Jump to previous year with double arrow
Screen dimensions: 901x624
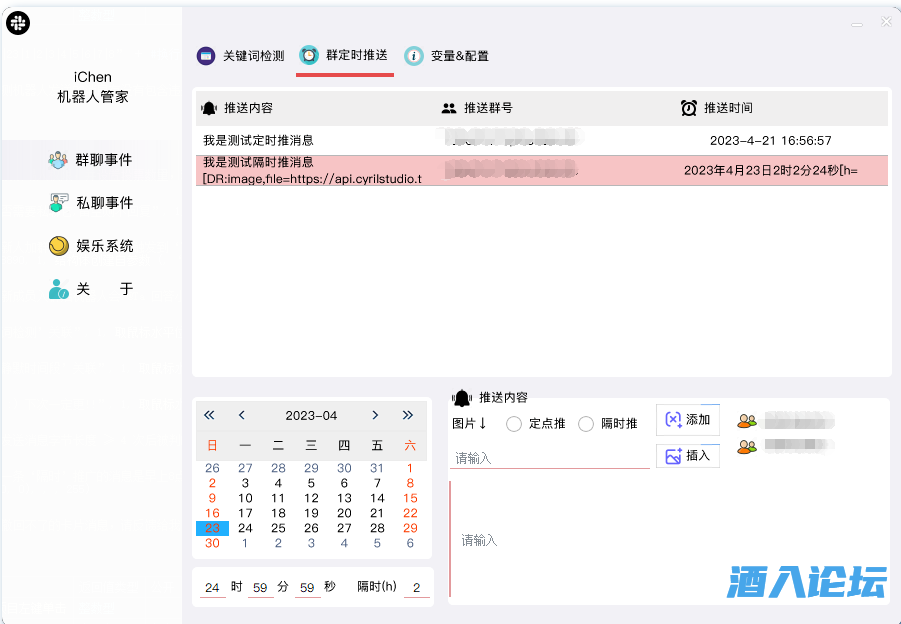tap(209, 415)
